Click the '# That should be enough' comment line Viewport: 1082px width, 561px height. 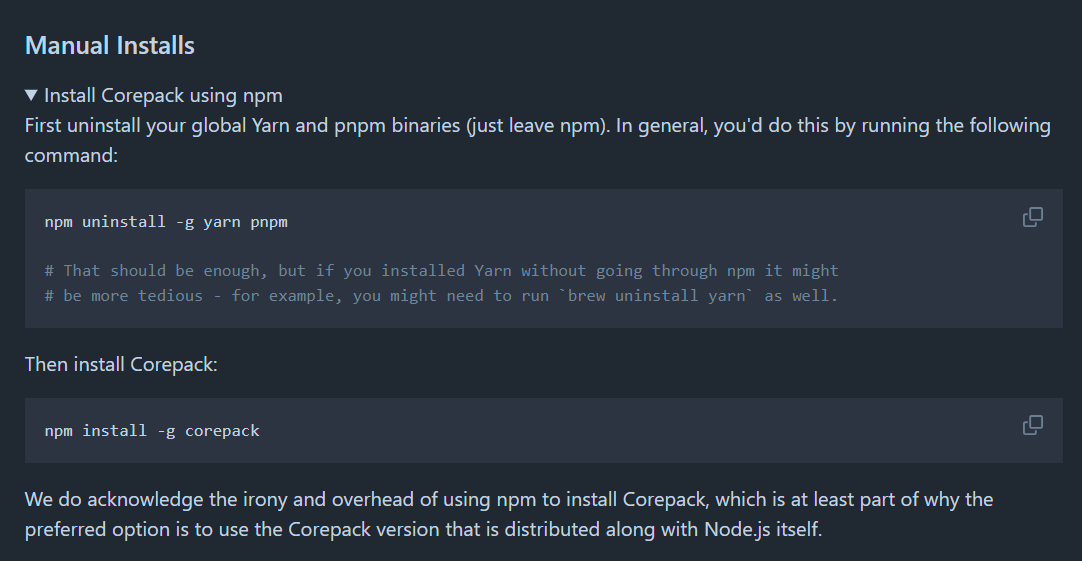(x=440, y=270)
